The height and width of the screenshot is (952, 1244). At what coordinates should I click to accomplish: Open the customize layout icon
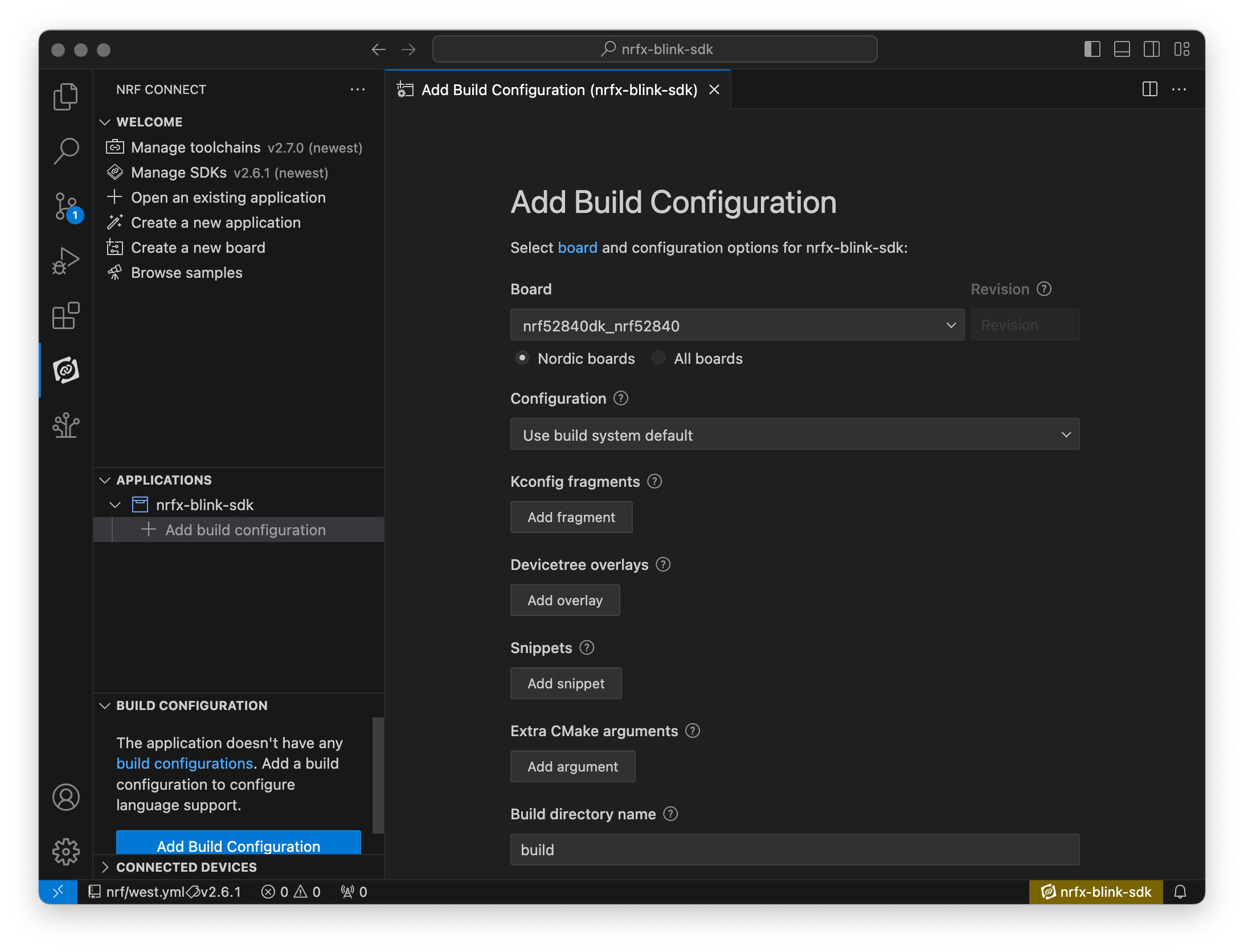(1182, 50)
